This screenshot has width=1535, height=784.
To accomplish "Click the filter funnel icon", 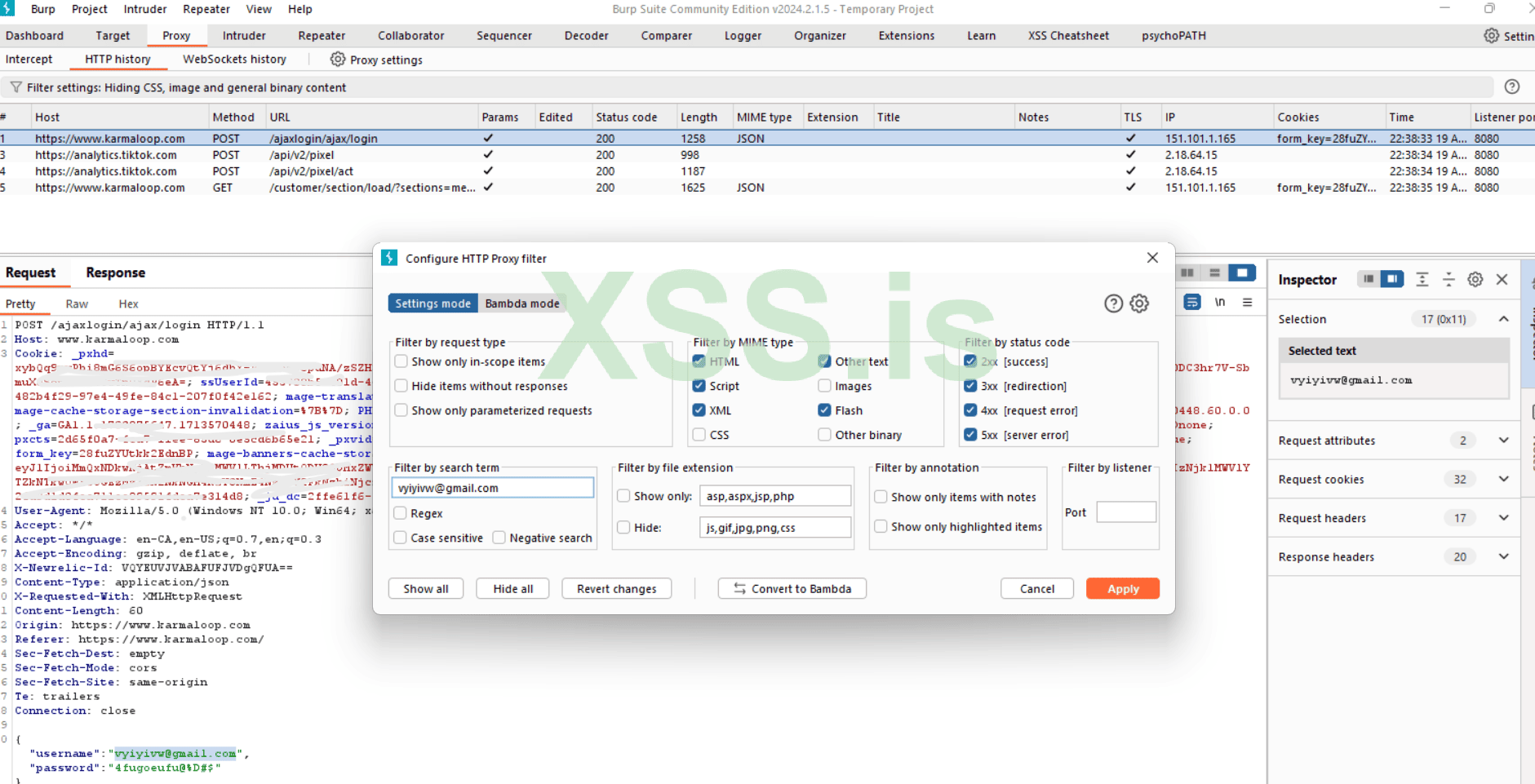I will point(16,87).
